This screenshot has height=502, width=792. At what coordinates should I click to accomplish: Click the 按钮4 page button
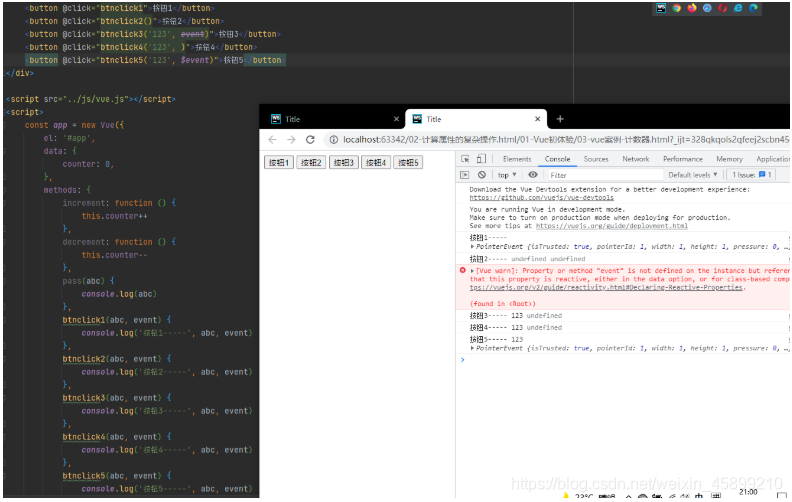(376, 163)
